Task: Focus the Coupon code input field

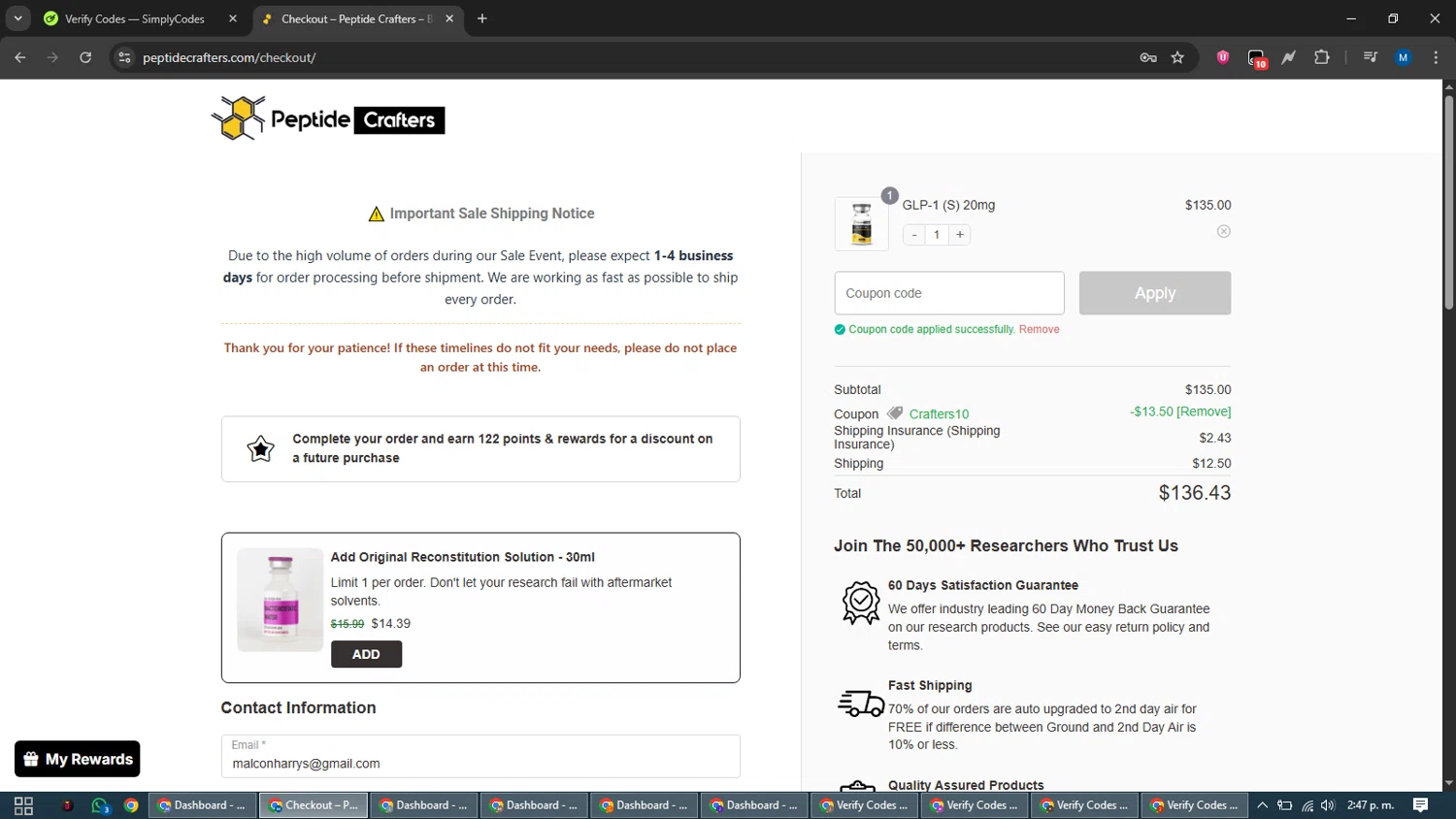Action: point(949,293)
